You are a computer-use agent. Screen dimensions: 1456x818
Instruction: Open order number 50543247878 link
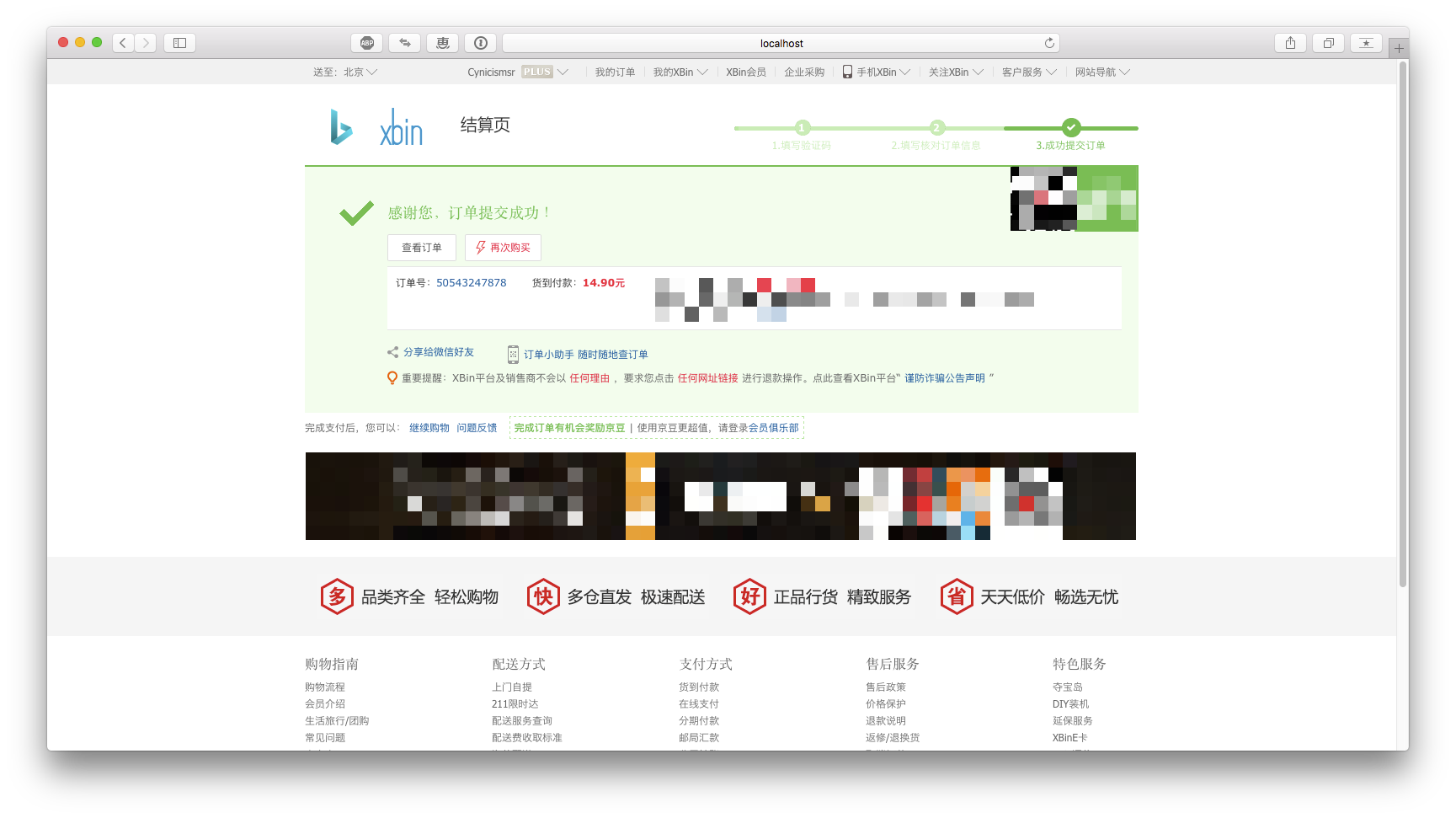point(471,283)
